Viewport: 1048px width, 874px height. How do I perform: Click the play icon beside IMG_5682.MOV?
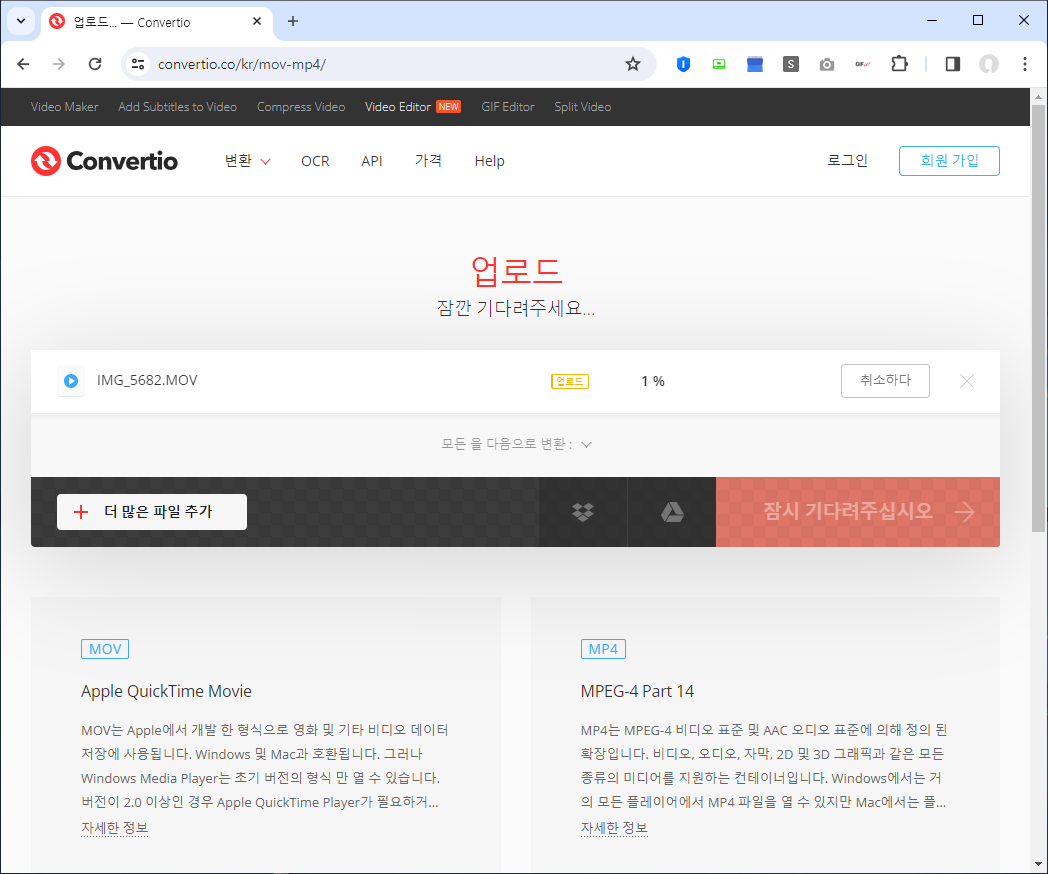point(70,380)
